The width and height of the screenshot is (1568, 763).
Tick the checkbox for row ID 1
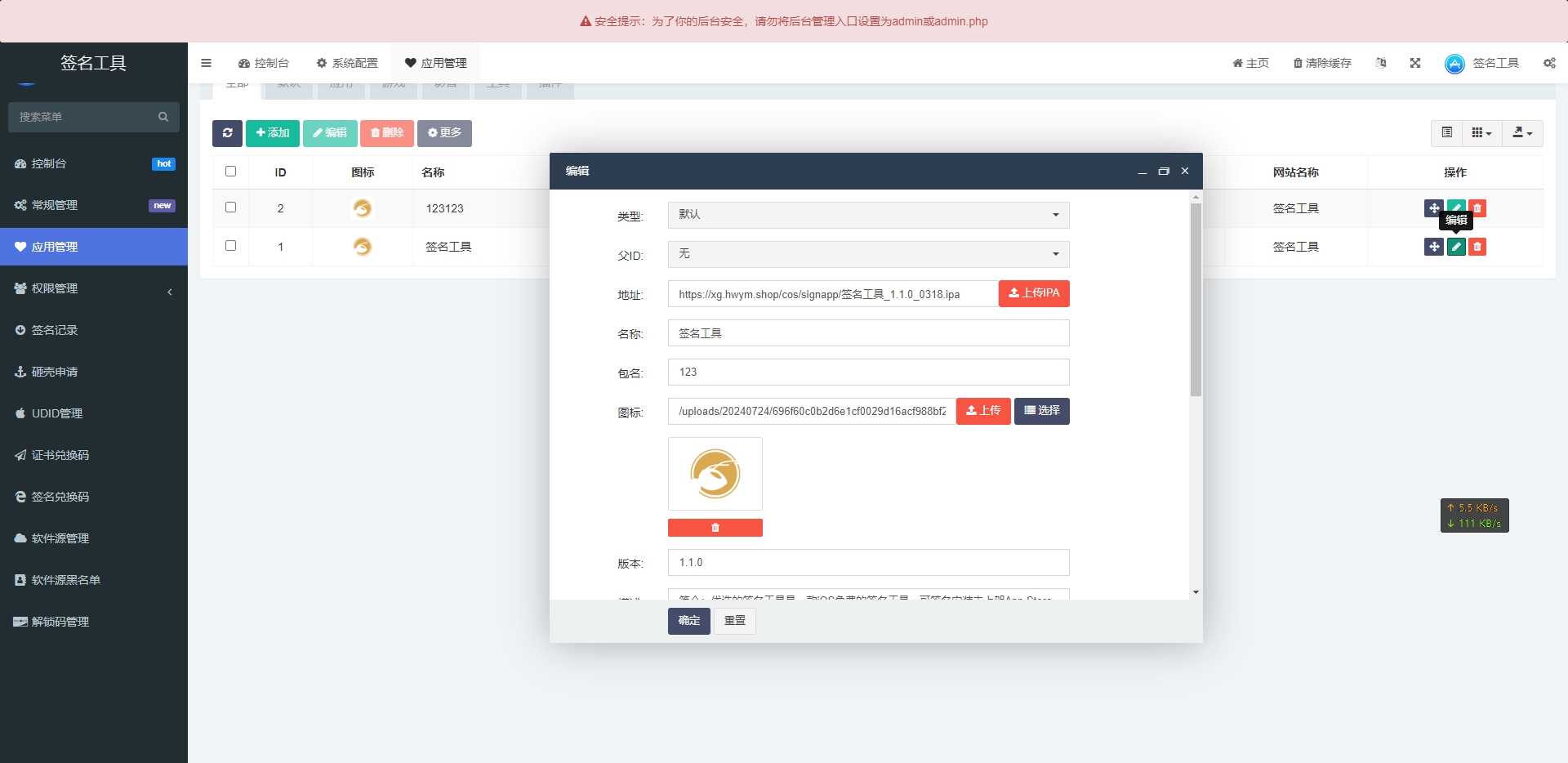pos(230,246)
